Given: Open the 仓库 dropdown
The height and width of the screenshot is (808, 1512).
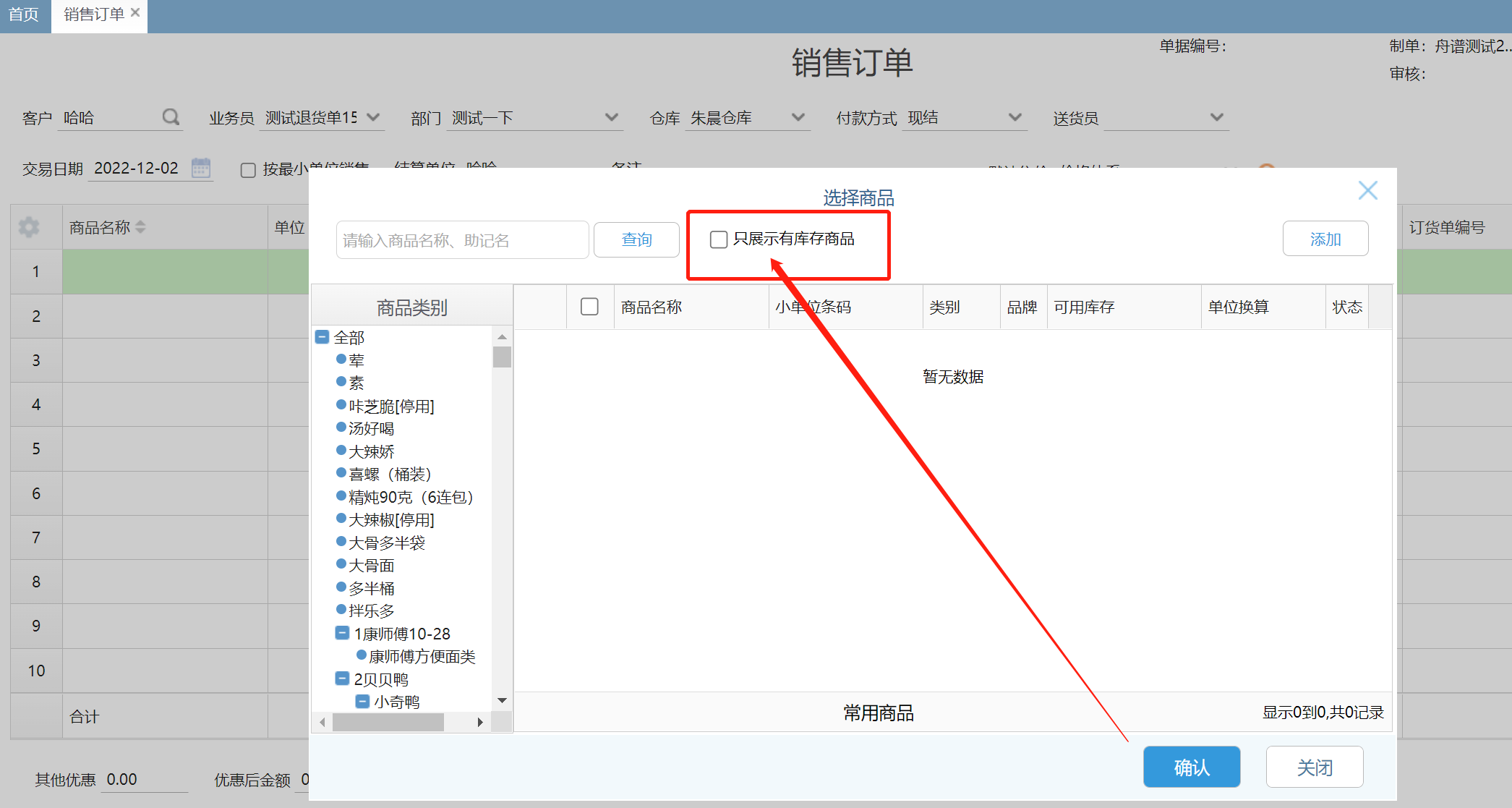Looking at the screenshot, I should tap(798, 117).
